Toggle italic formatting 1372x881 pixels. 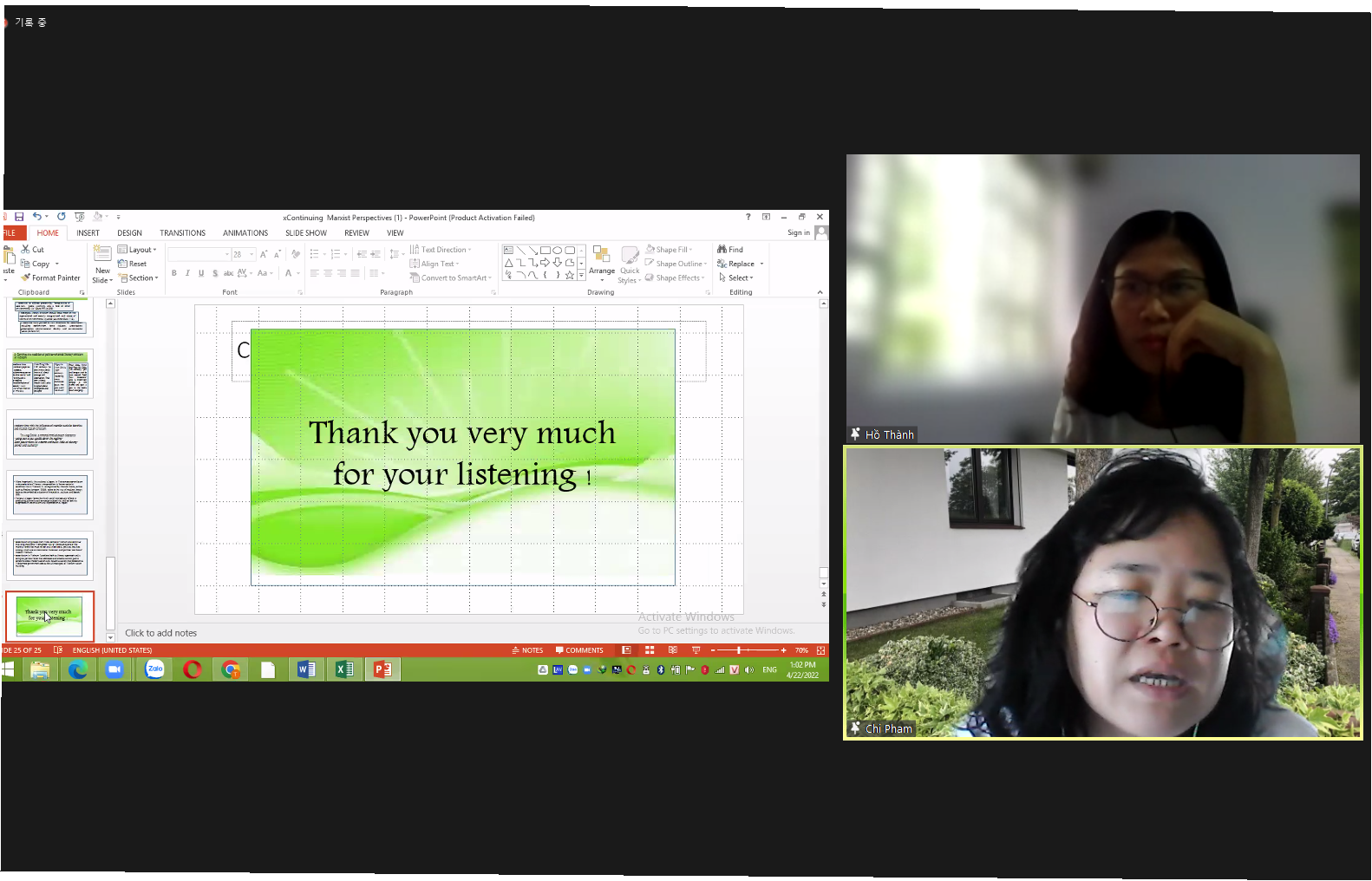coord(187,273)
